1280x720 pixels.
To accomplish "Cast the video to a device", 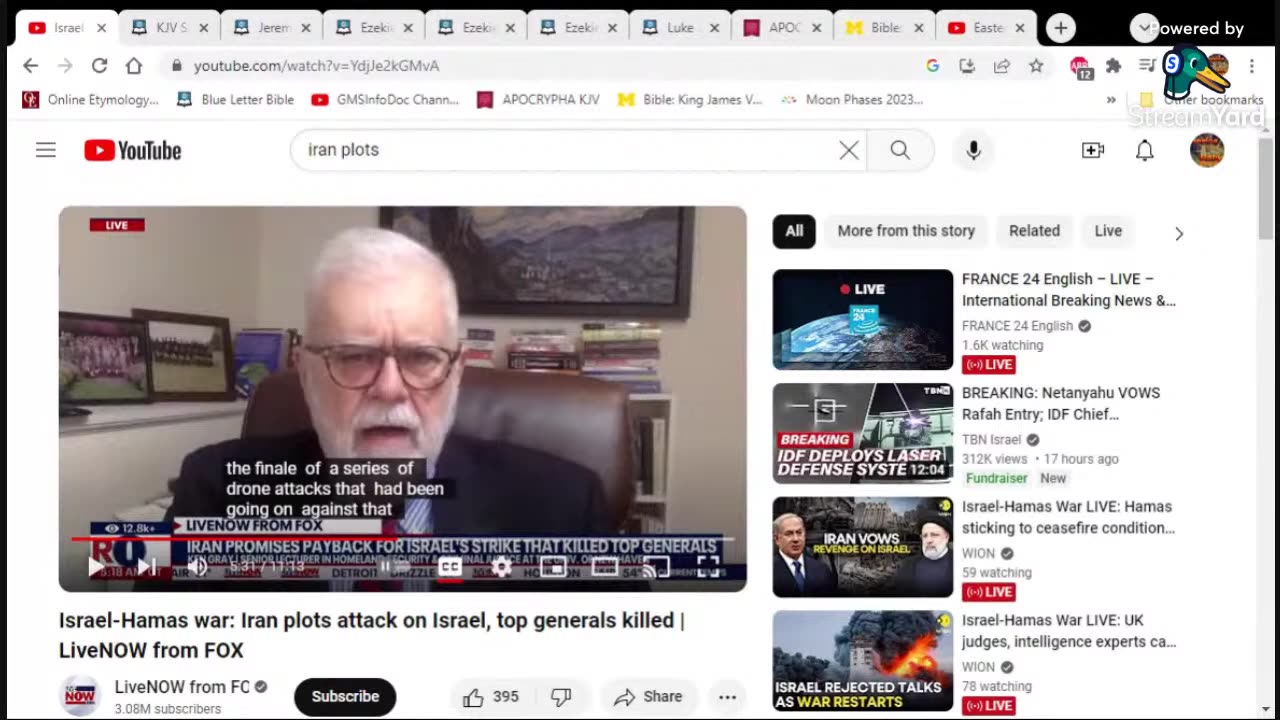I will (x=656, y=567).
